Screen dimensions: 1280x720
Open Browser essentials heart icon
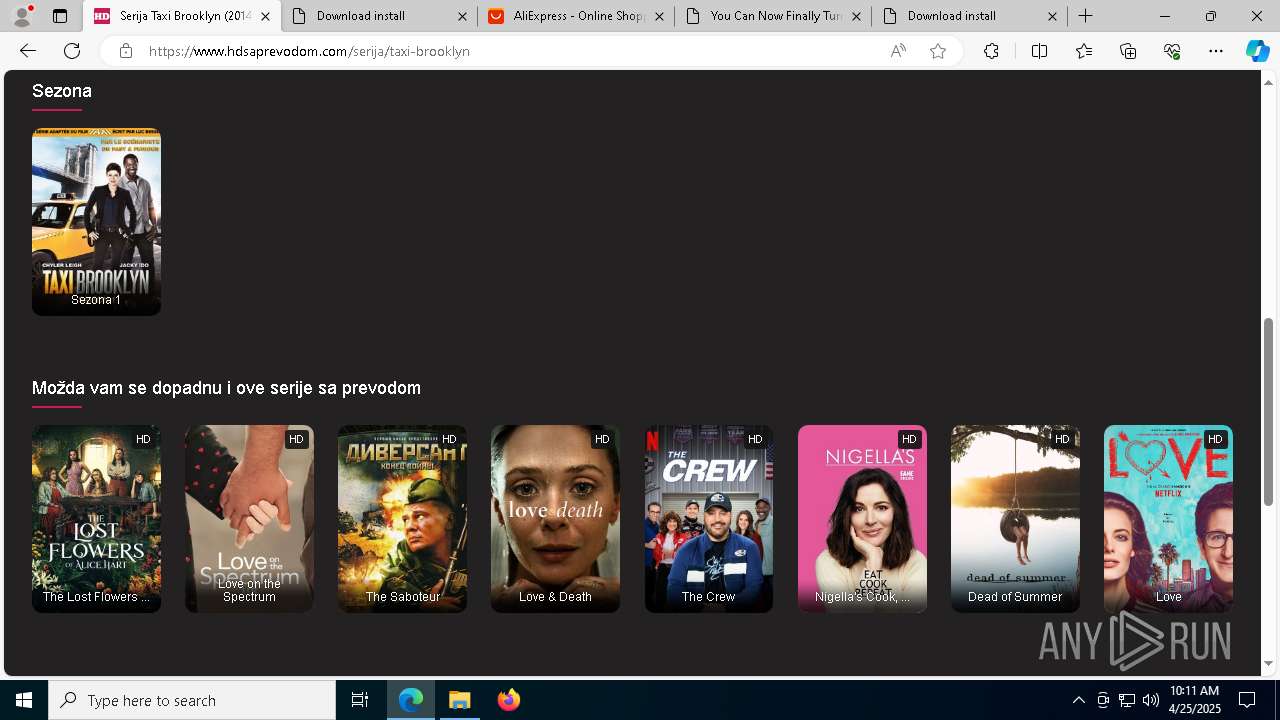click(1172, 51)
